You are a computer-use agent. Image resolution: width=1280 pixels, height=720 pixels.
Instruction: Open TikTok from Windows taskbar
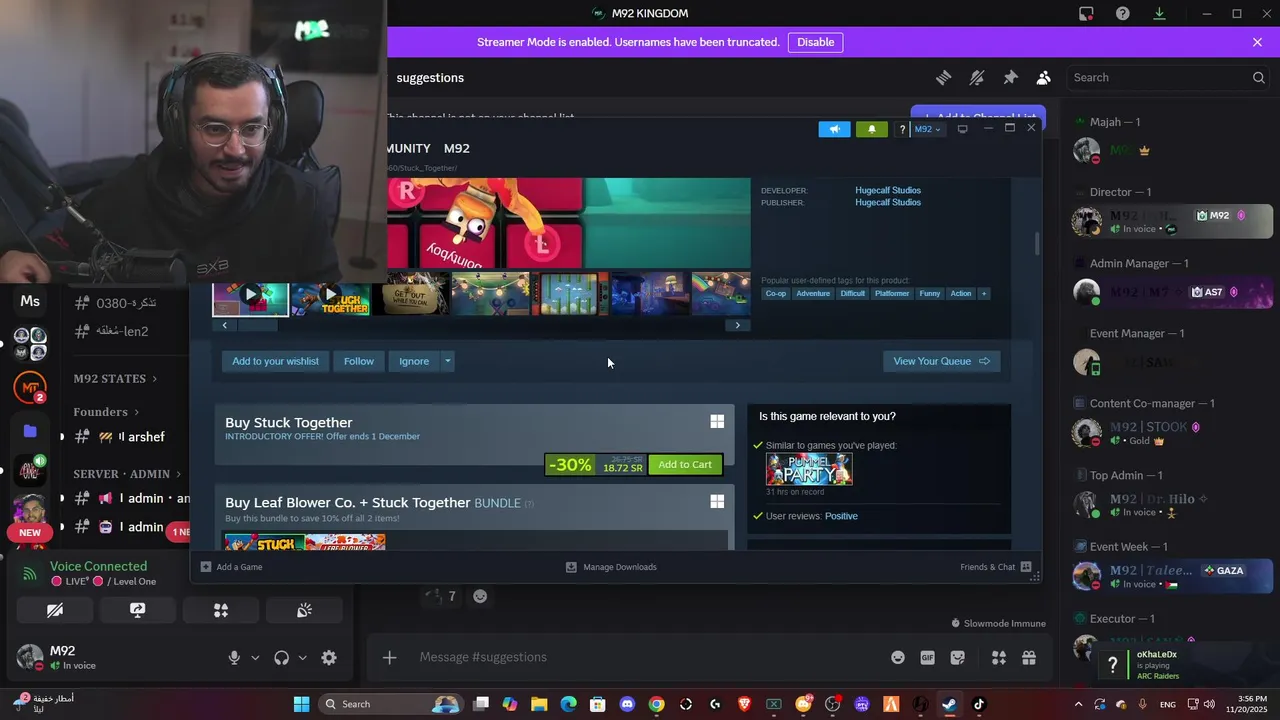[979, 704]
